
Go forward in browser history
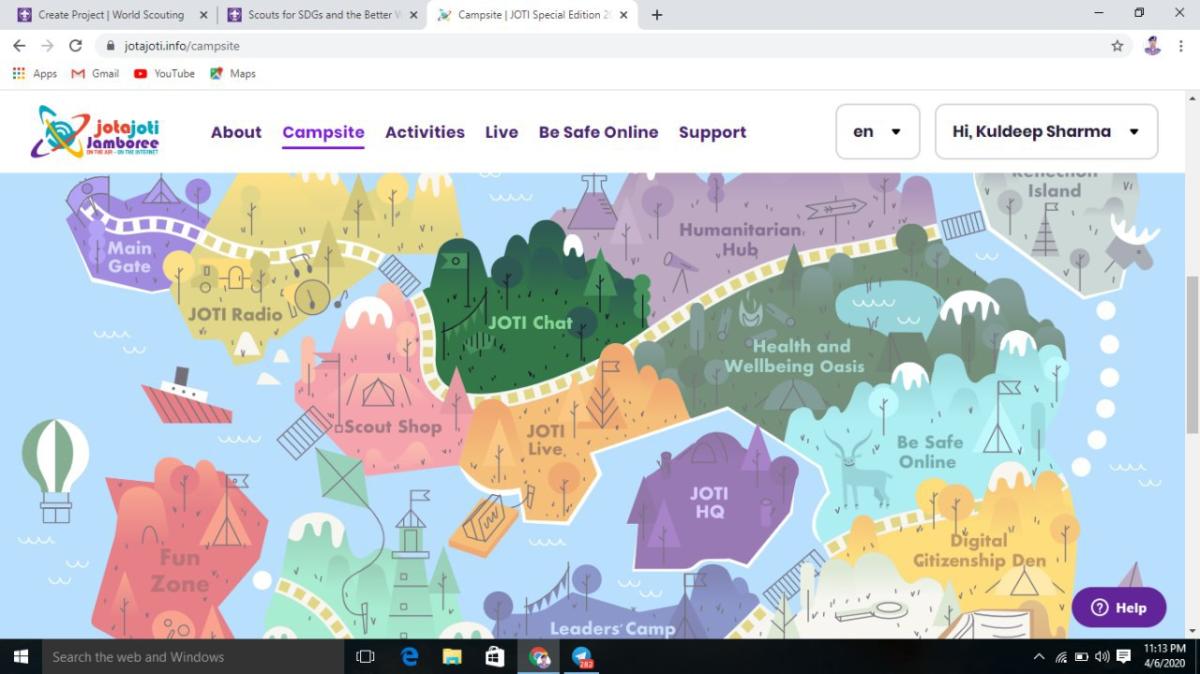tap(47, 46)
